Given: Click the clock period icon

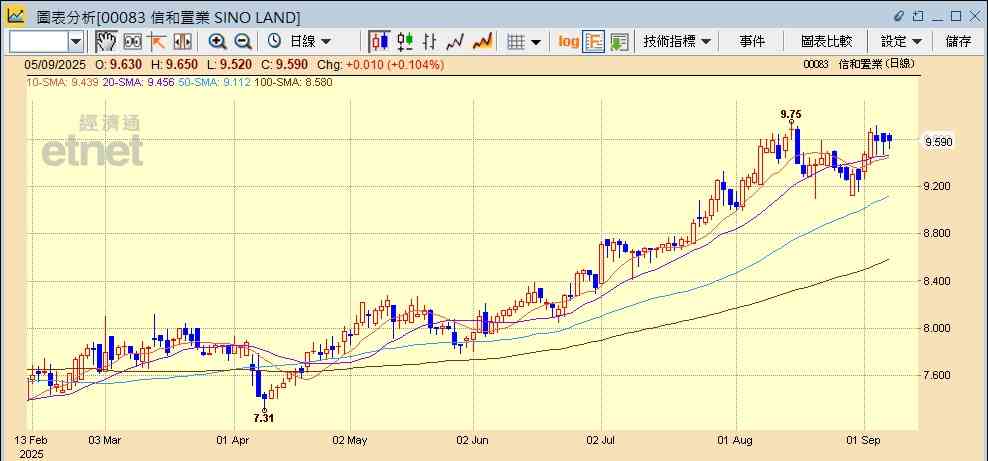Looking at the screenshot, I should [274, 42].
